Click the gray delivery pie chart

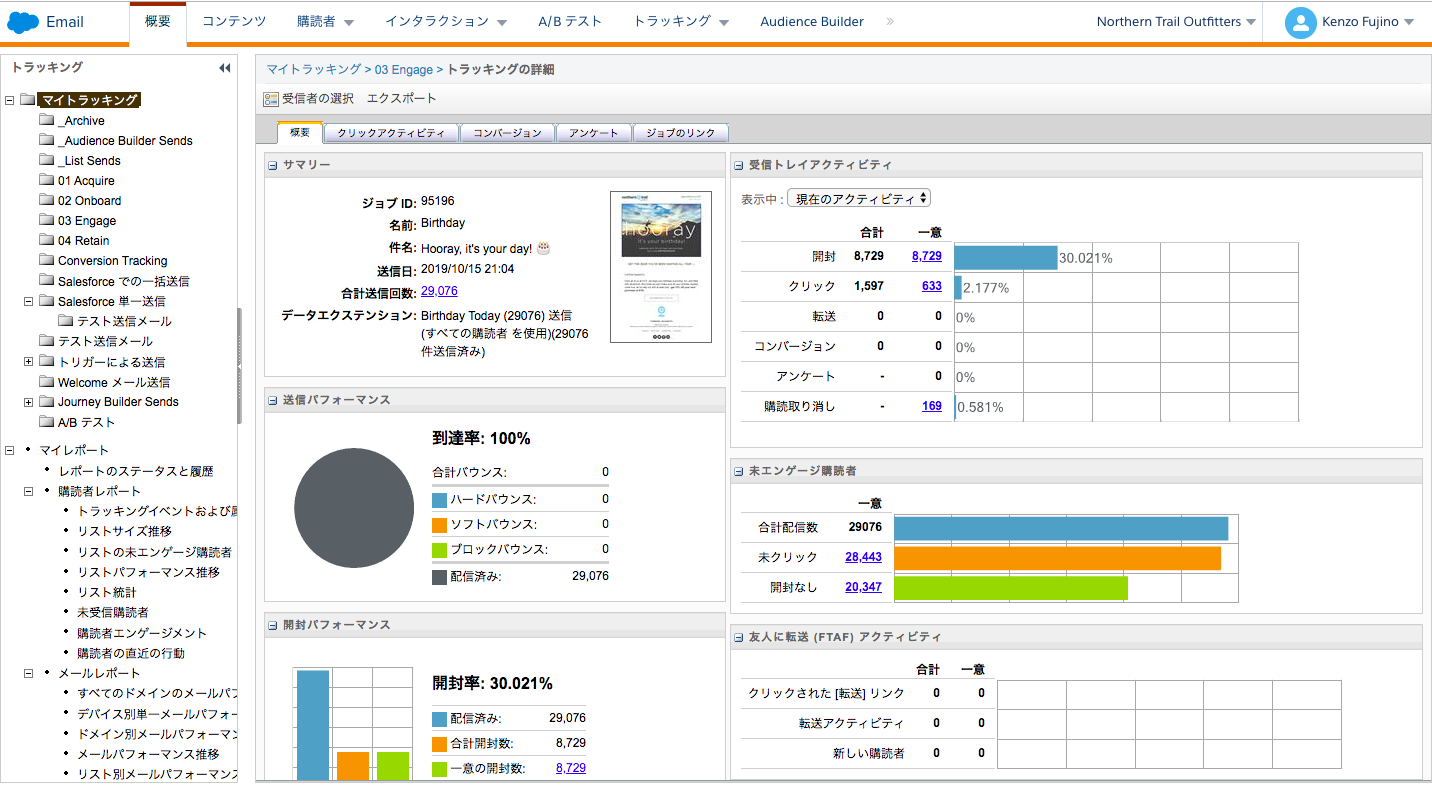(354, 508)
